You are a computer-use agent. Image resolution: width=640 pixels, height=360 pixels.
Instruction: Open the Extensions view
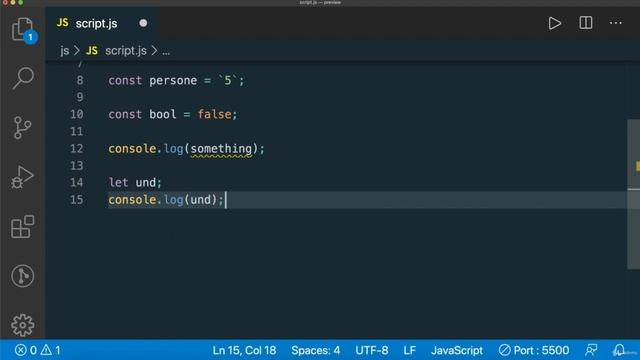point(22,227)
